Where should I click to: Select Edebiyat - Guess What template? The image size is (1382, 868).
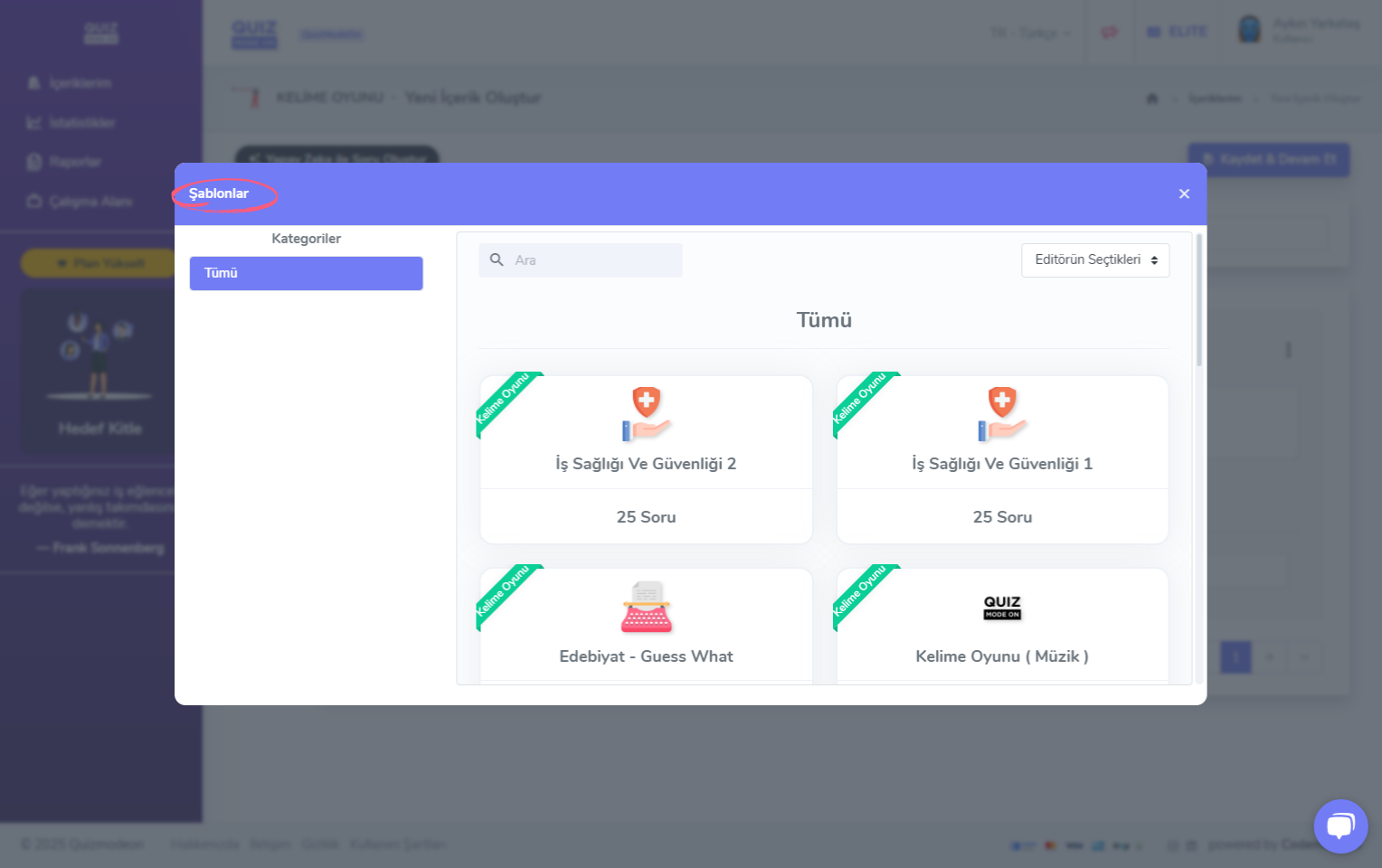[x=646, y=656]
